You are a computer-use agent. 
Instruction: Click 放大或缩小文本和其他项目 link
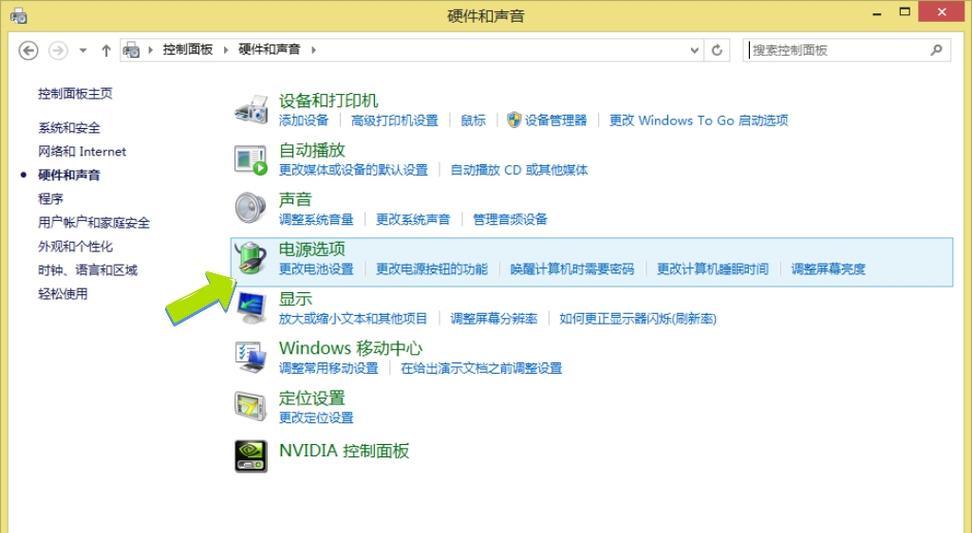pyautogui.click(x=353, y=319)
